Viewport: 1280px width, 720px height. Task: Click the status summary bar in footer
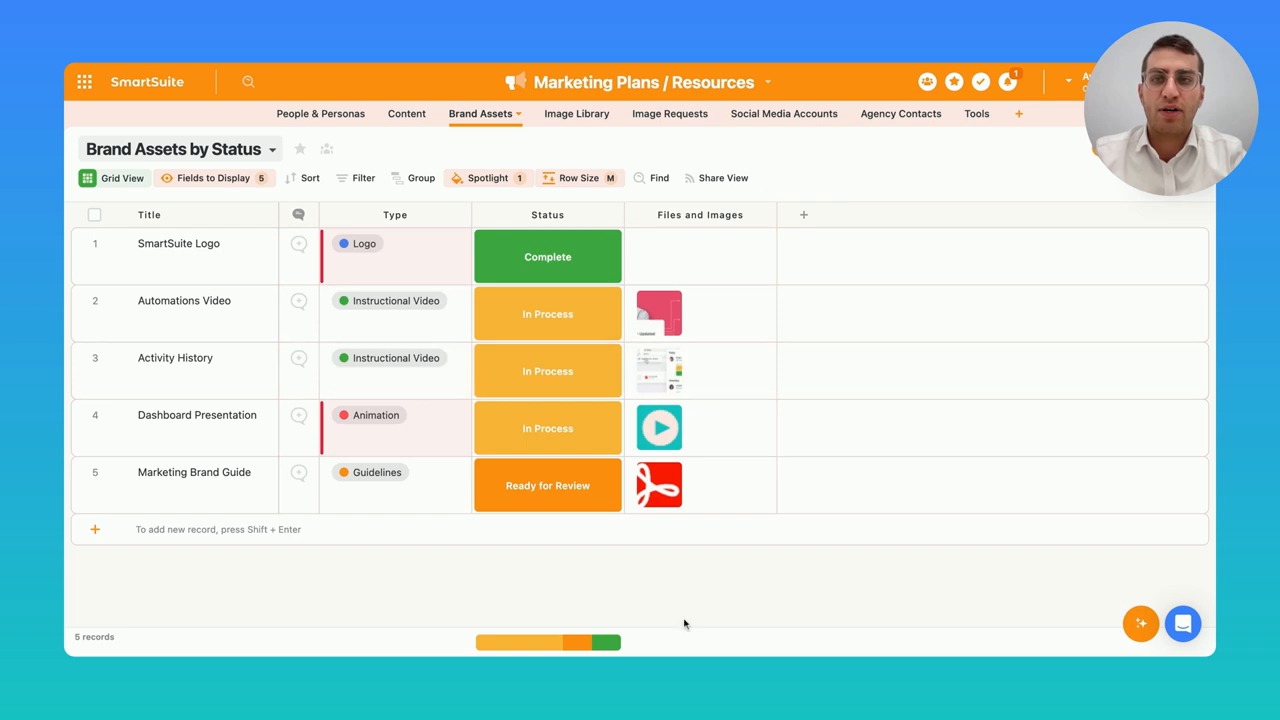[x=548, y=643]
